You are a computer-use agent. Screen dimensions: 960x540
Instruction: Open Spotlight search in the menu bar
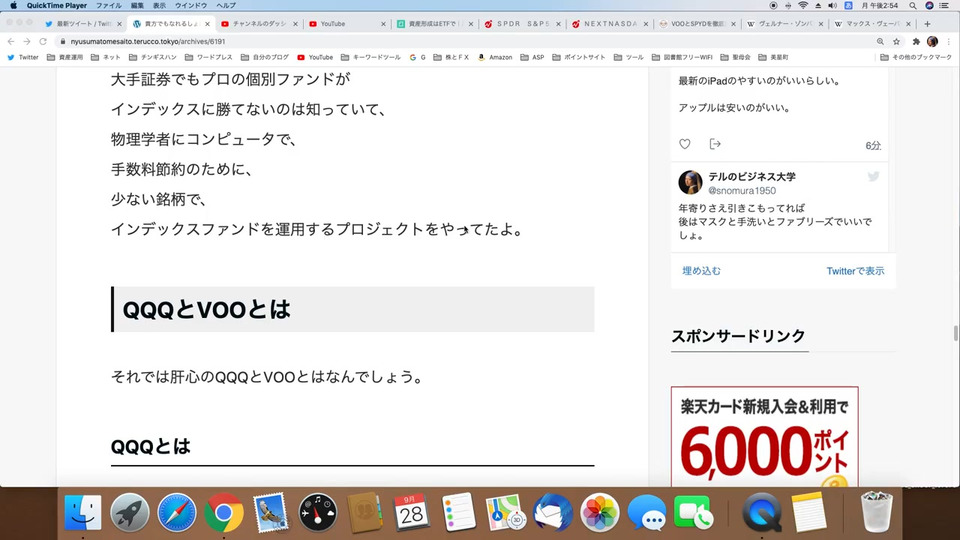click(912, 6)
